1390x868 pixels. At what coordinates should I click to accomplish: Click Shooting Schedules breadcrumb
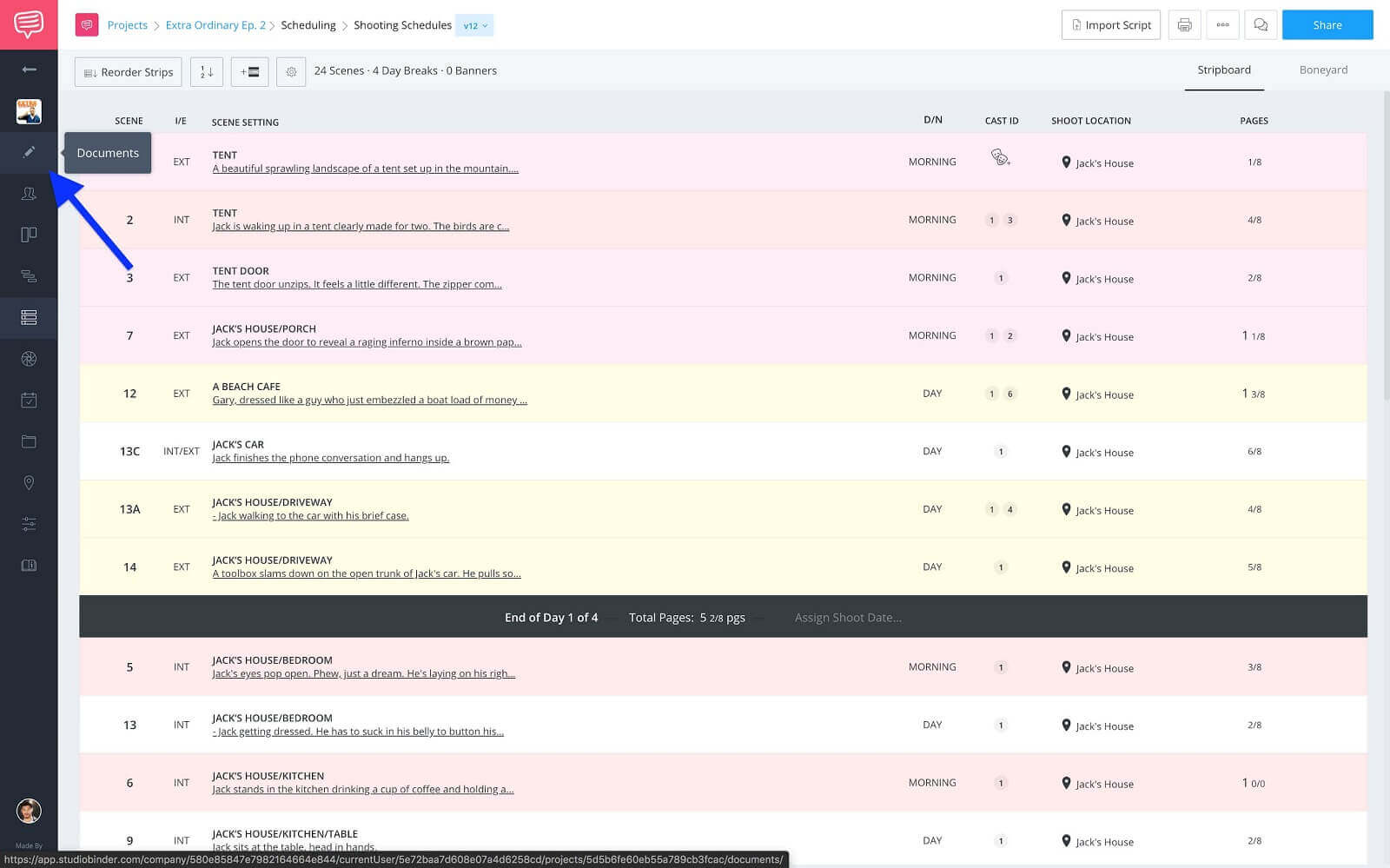coord(402,25)
